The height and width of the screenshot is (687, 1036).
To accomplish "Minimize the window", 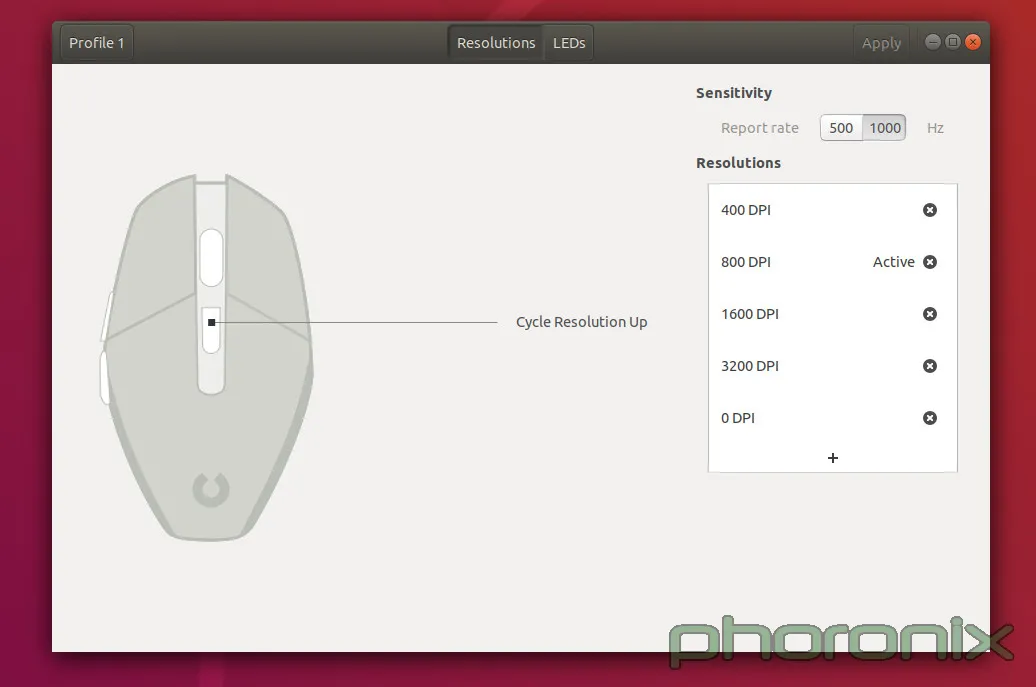I will click(932, 42).
